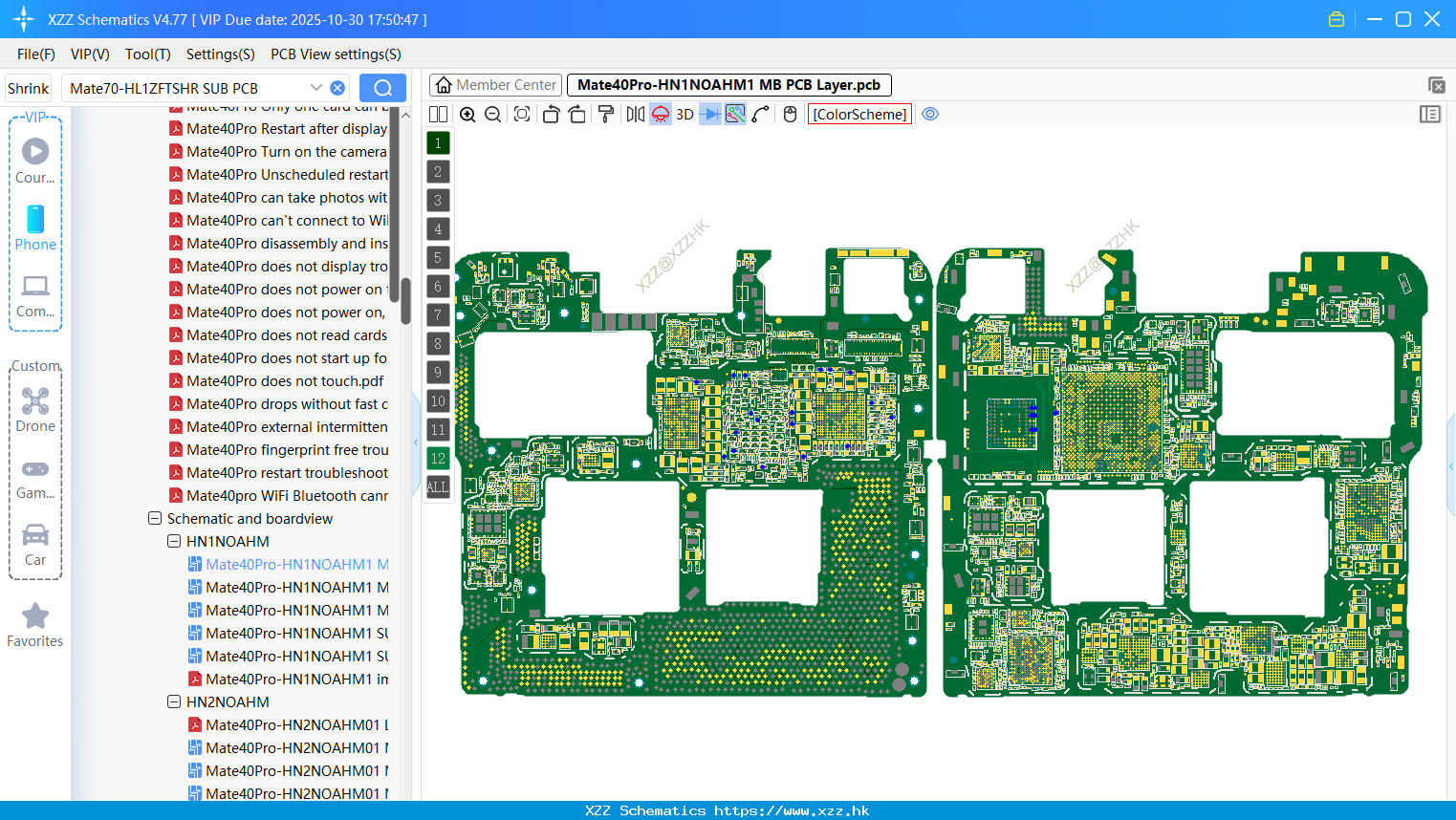Click the file tree vertical scrollbar
This screenshot has width=1456, height=820.
point(405,301)
